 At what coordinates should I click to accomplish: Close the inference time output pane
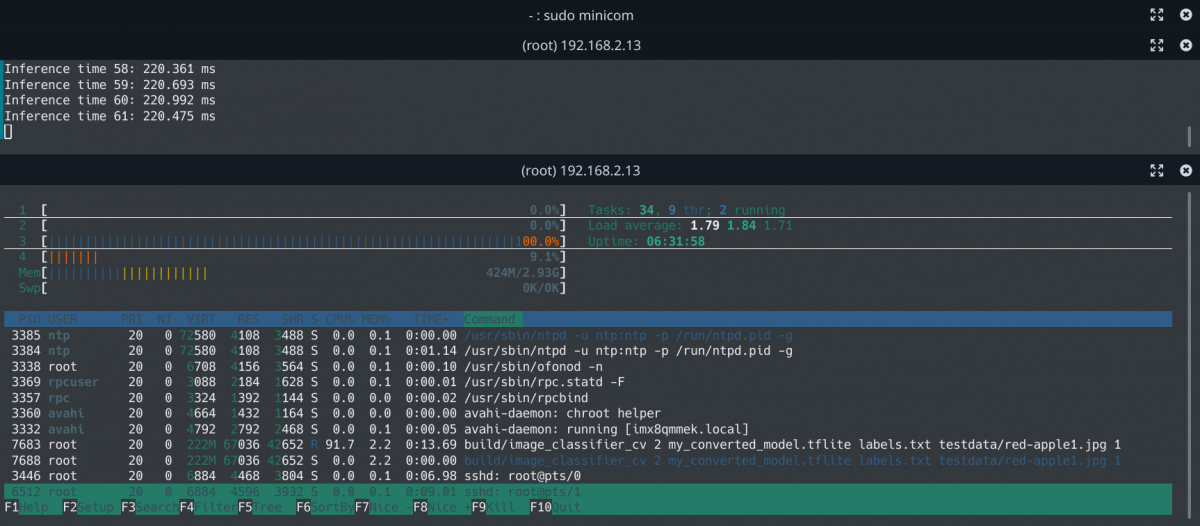tap(1186, 46)
